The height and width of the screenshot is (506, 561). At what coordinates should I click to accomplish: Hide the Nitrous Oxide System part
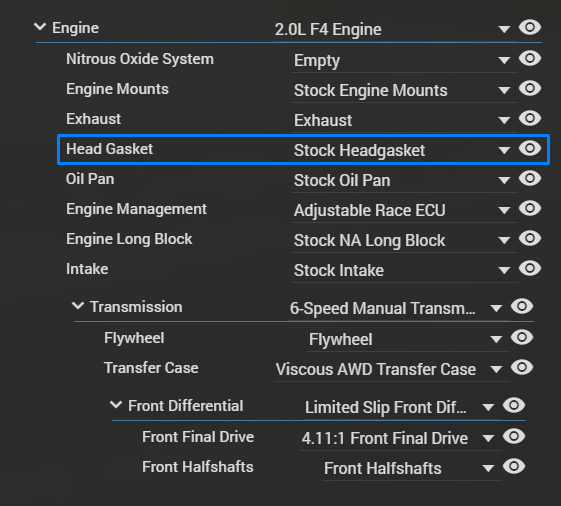530,58
